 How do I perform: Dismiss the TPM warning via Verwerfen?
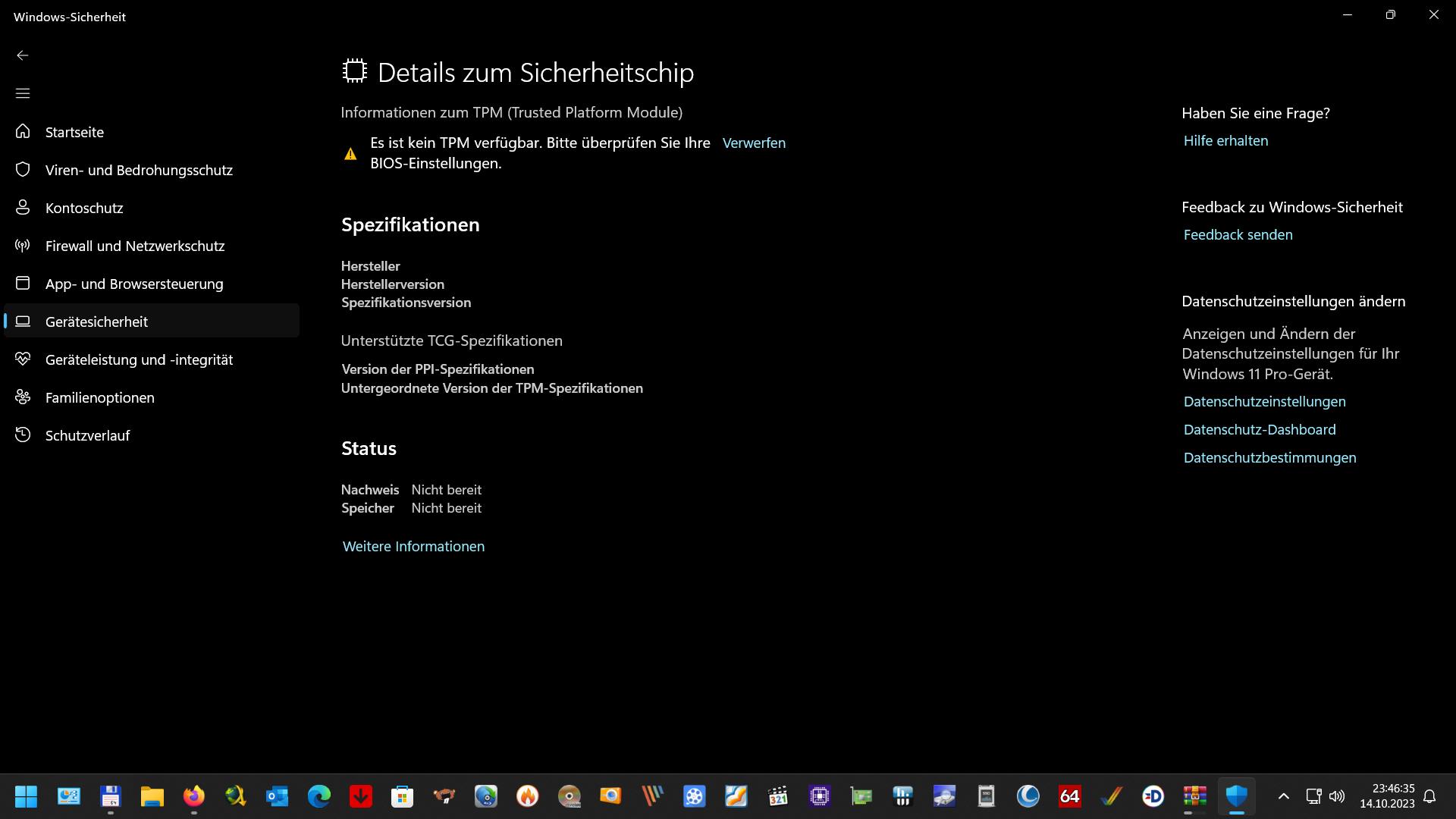pyautogui.click(x=753, y=143)
